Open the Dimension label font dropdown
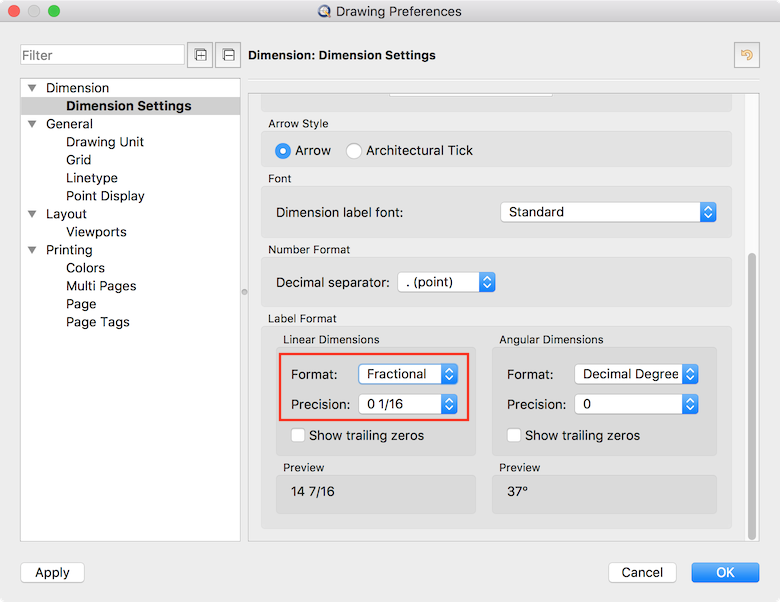Viewport: 780px width, 602px height. pos(608,212)
